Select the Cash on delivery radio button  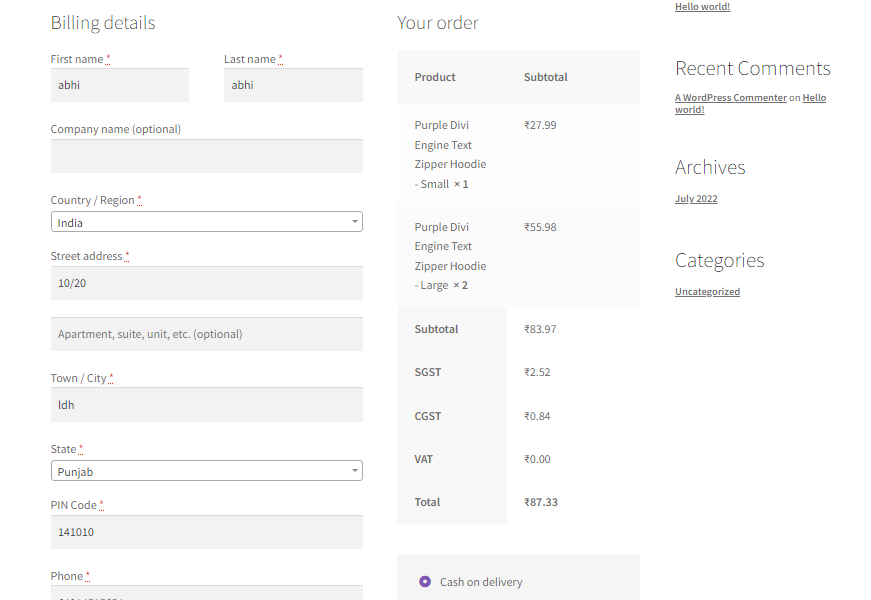tap(425, 581)
